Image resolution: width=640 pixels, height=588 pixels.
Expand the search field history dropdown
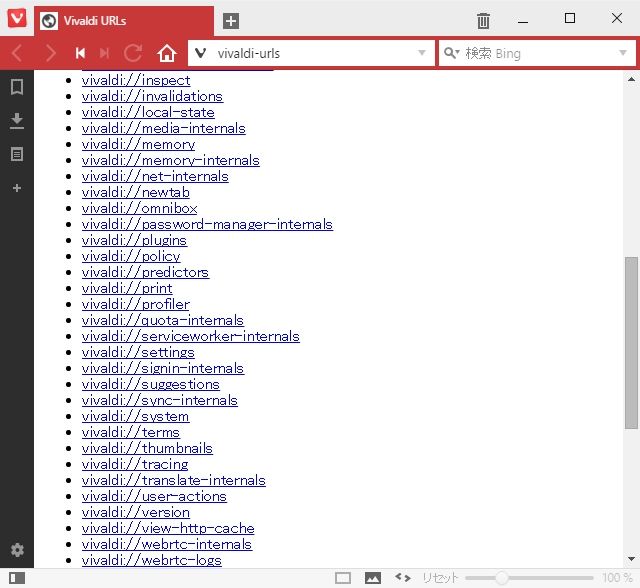tap(622, 53)
